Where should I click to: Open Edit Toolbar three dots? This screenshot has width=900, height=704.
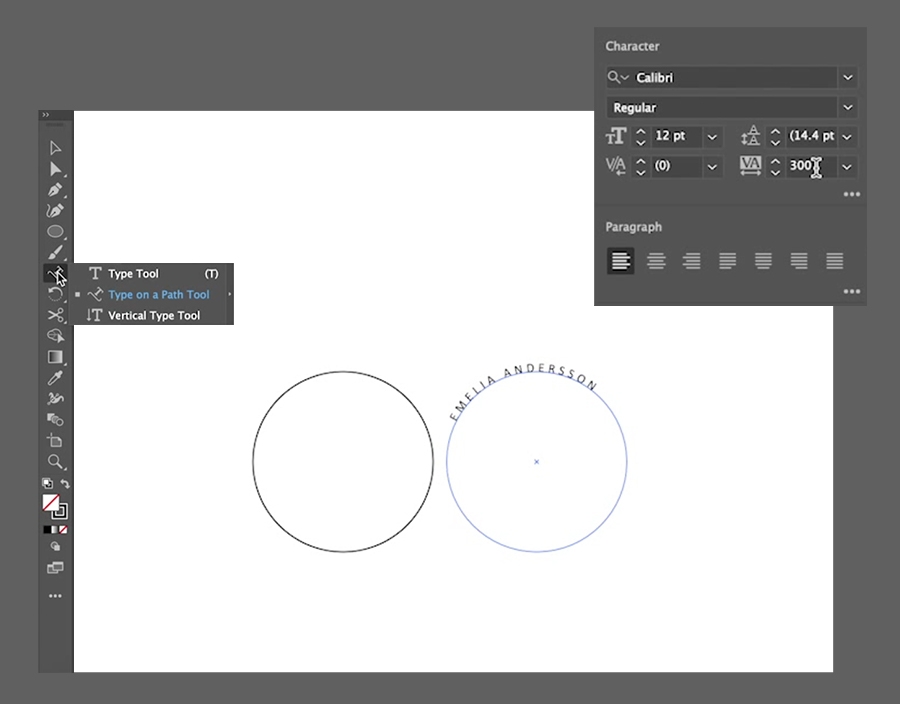[55, 596]
